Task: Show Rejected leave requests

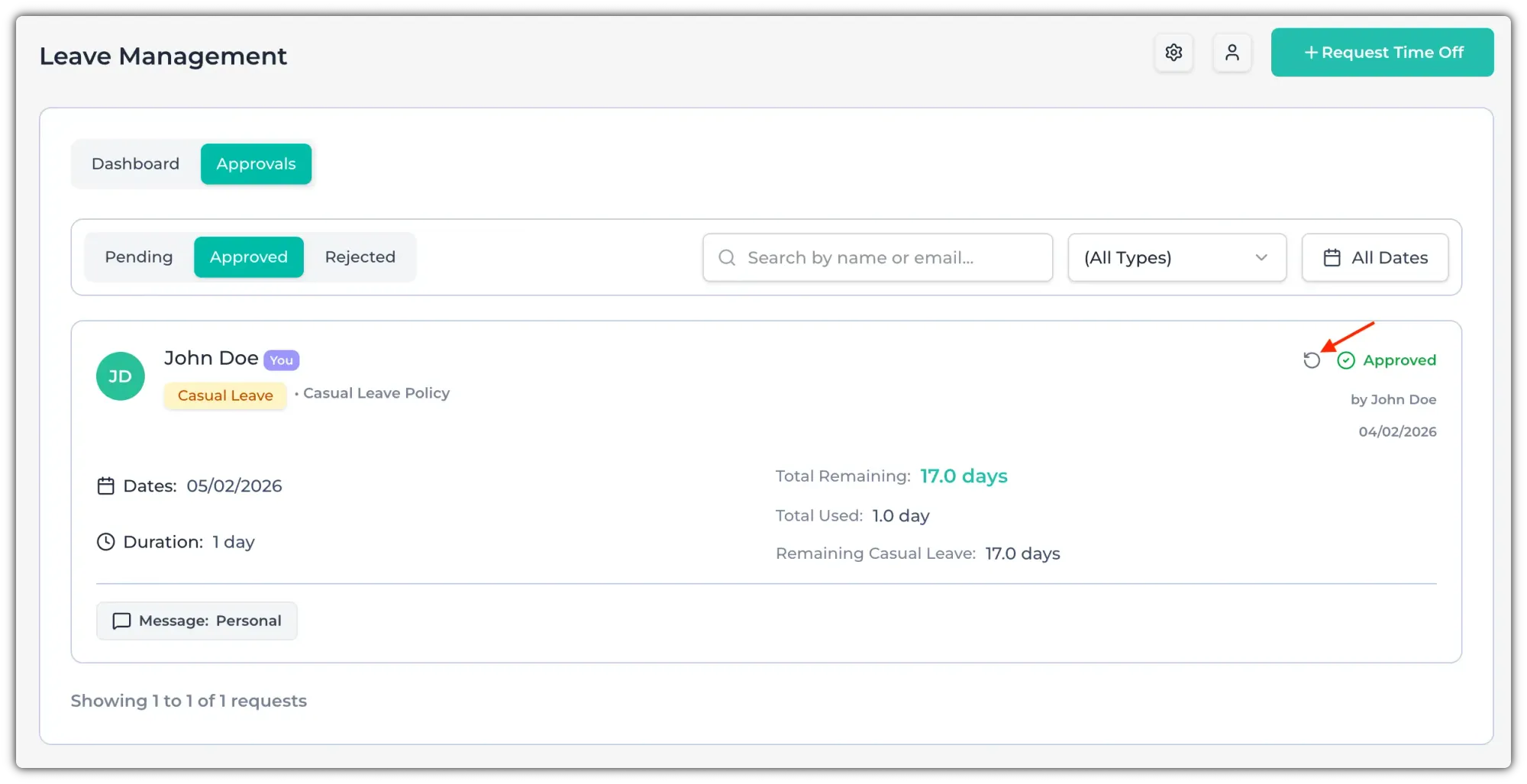Action: tap(360, 257)
